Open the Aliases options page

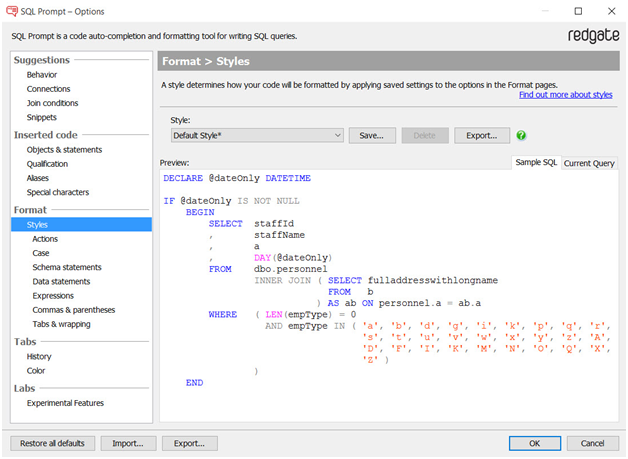point(38,178)
